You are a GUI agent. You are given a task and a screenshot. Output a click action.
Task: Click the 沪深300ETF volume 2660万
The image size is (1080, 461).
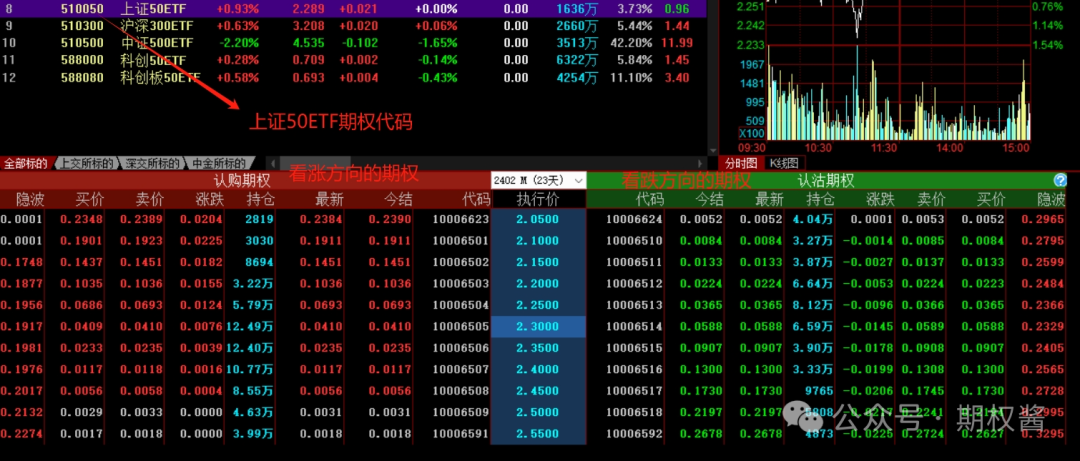(577, 26)
